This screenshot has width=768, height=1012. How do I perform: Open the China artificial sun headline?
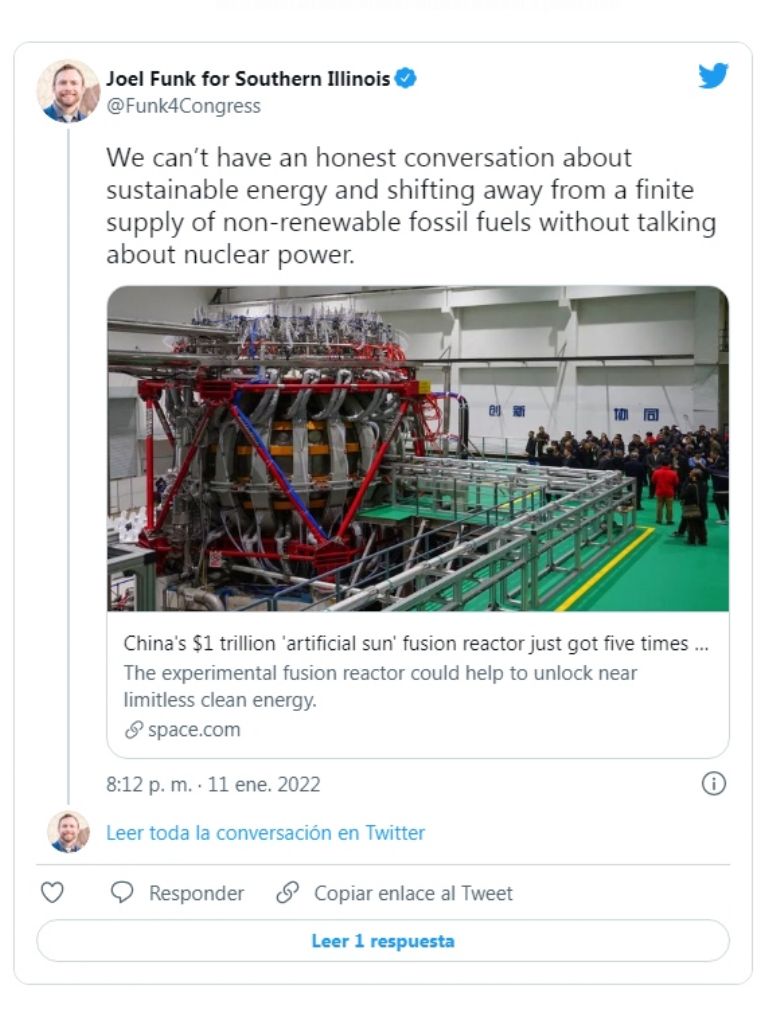point(416,643)
